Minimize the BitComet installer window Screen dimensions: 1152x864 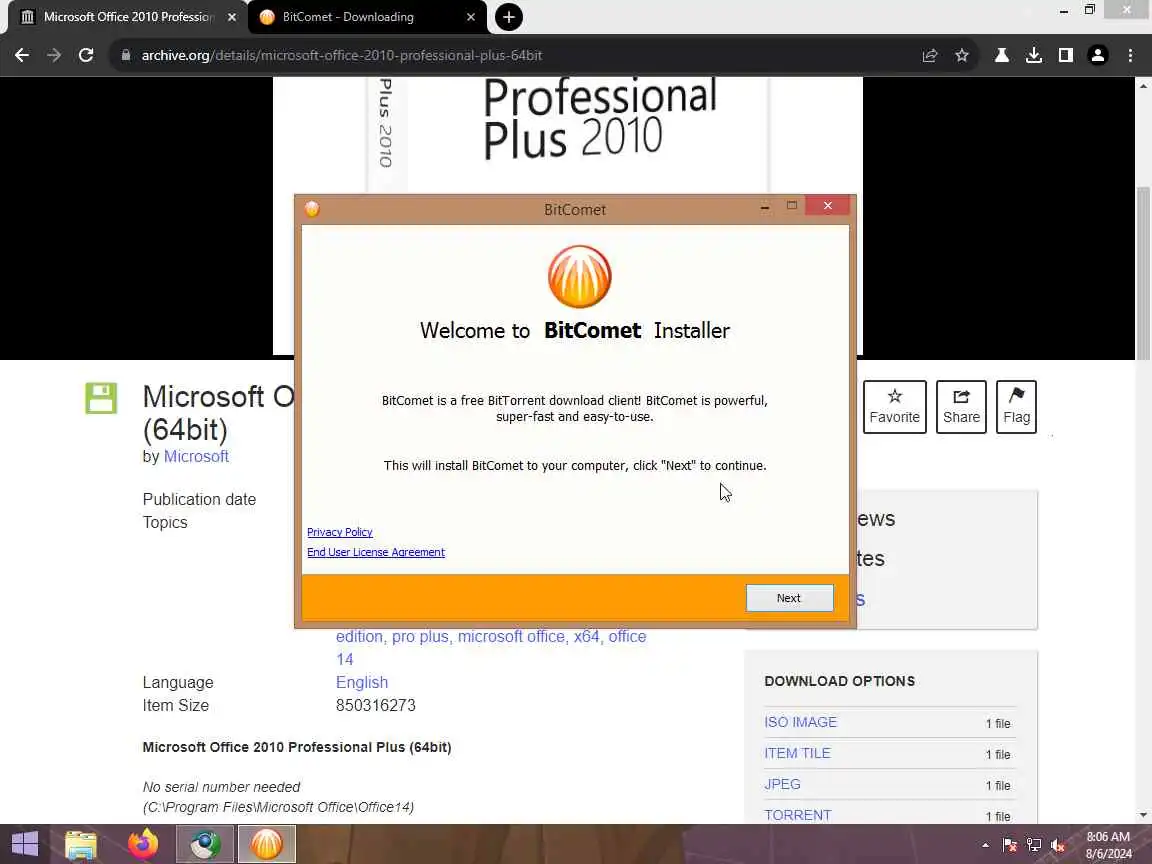pos(765,206)
